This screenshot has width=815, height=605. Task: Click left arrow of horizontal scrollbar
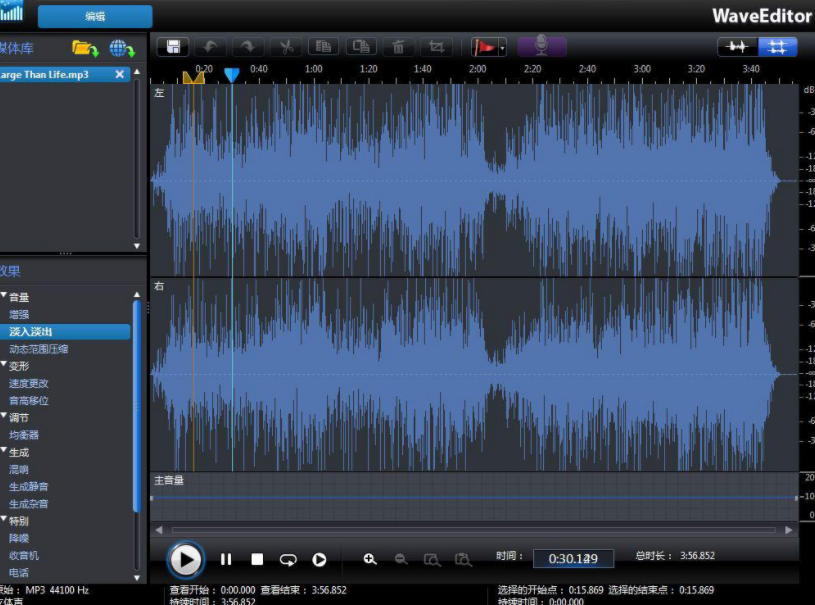pyautogui.click(x=159, y=530)
